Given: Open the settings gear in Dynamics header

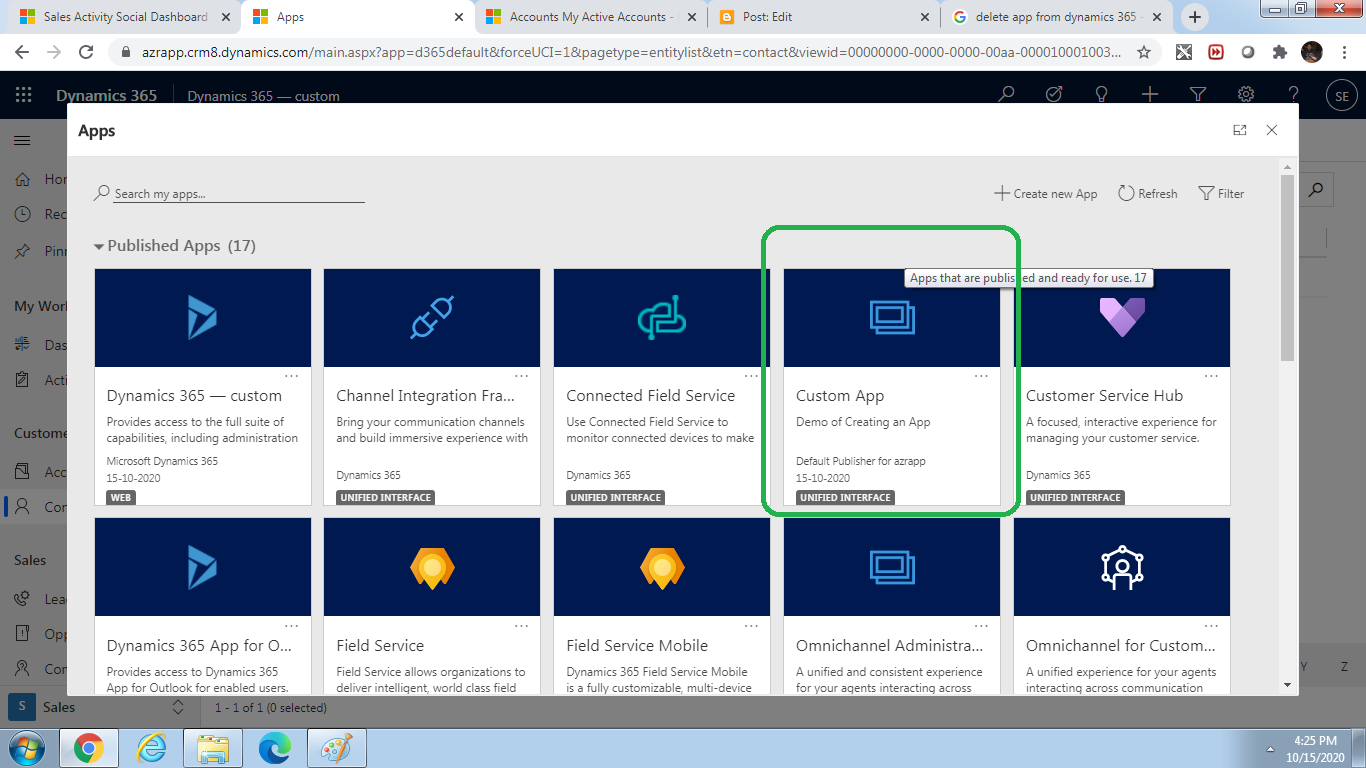Looking at the screenshot, I should pos(1246,95).
